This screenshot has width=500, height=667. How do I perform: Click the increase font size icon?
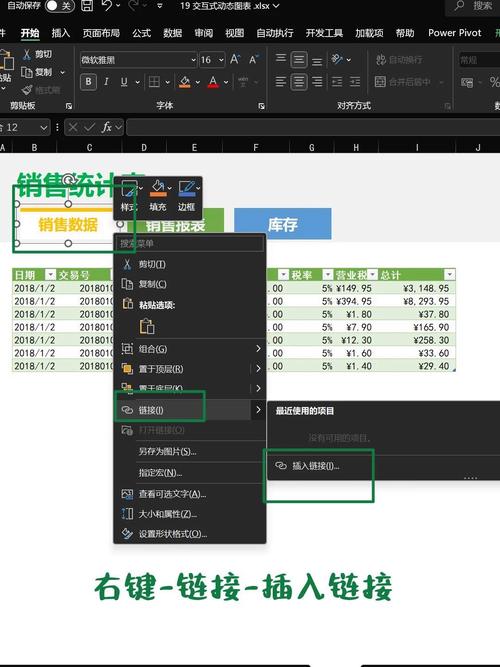pos(235,60)
